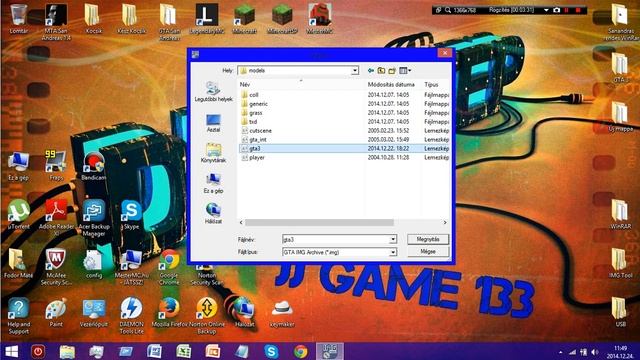Select the IMG Tool folder on desktop
The height and width of the screenshot is (360, 640).
(620, 263)
